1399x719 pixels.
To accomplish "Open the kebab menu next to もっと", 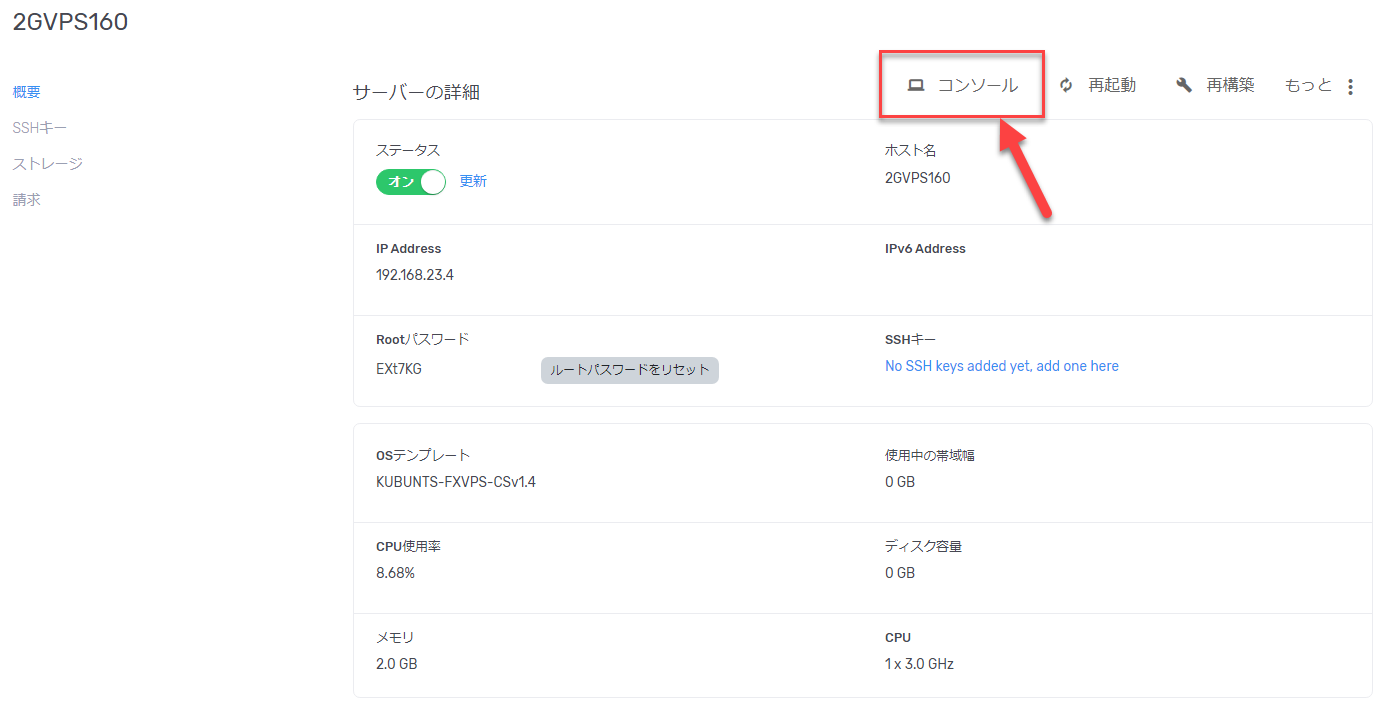I will (1350, 86).
